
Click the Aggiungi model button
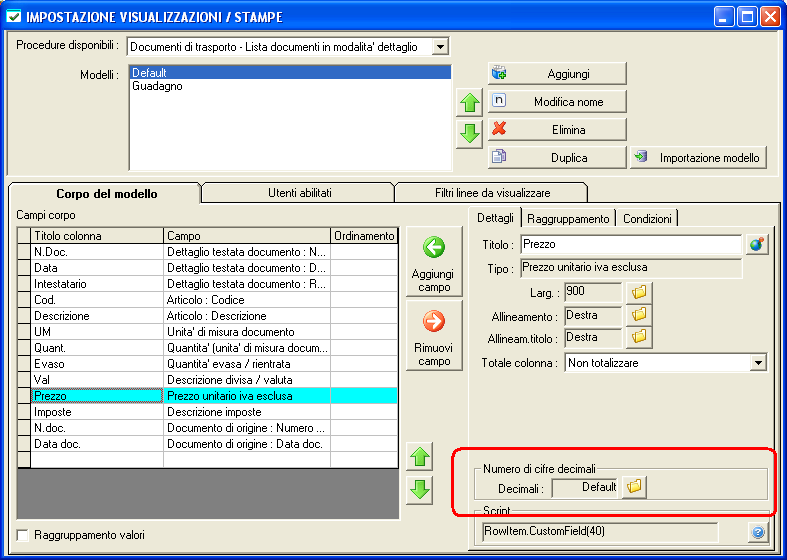click(x=557, y=74)
